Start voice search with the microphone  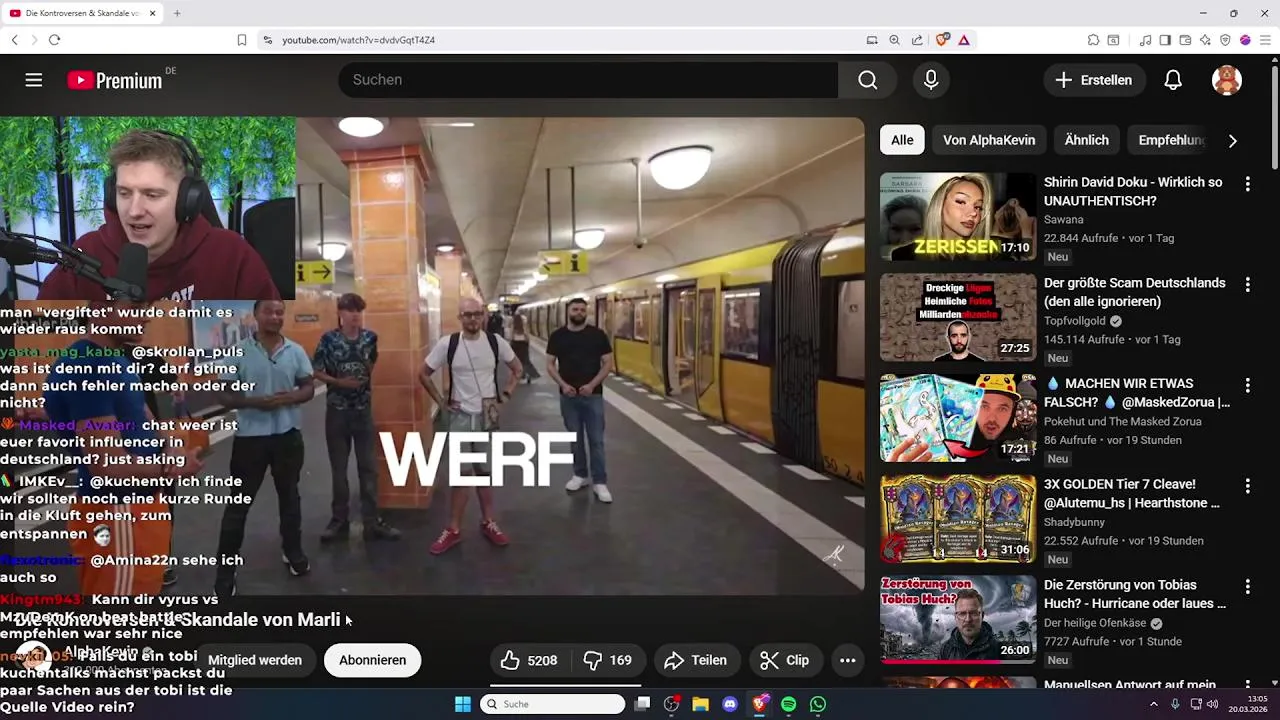[x=931, y=80]
